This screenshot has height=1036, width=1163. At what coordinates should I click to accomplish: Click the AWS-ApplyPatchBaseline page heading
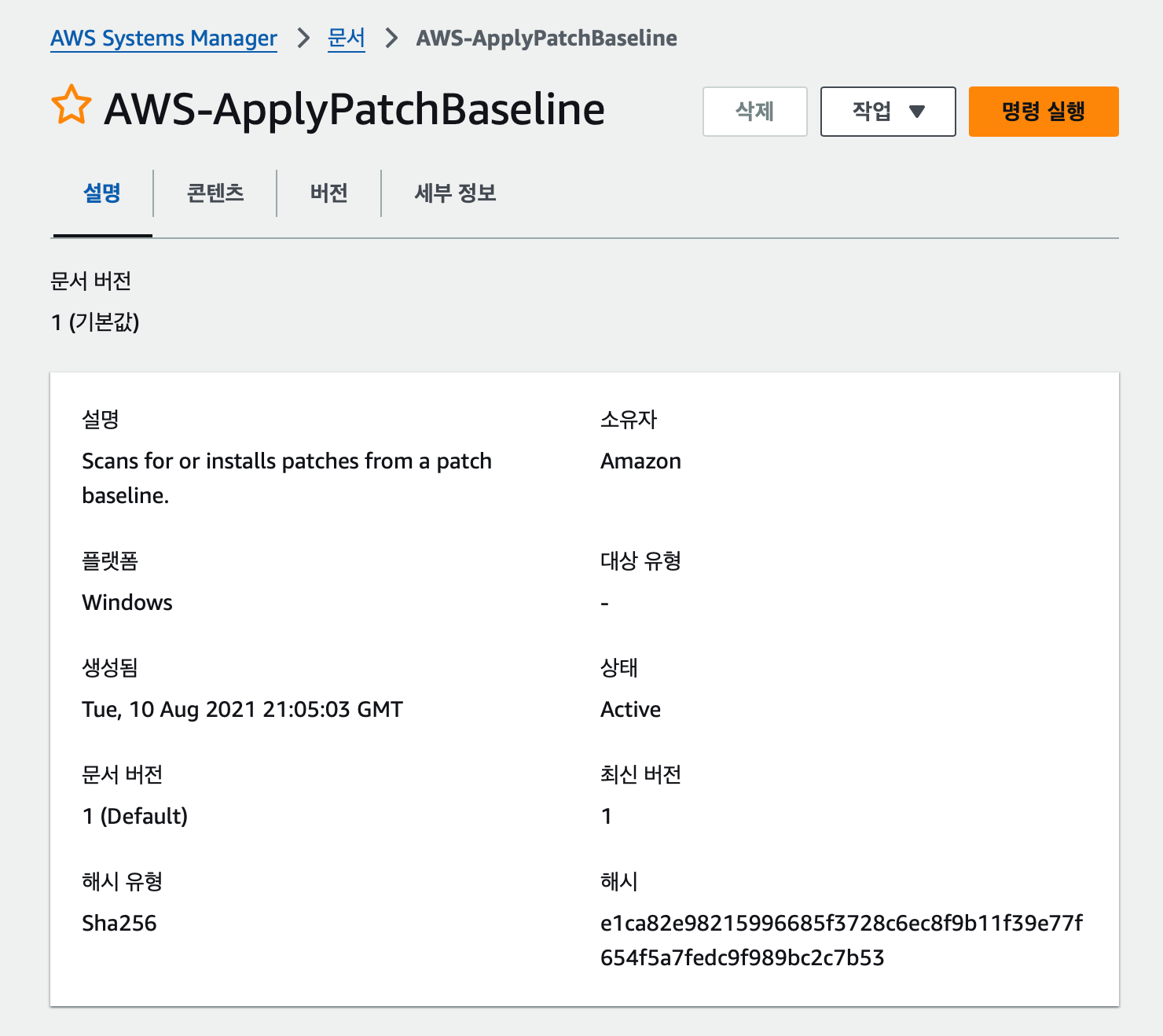[x=354, y=108]
